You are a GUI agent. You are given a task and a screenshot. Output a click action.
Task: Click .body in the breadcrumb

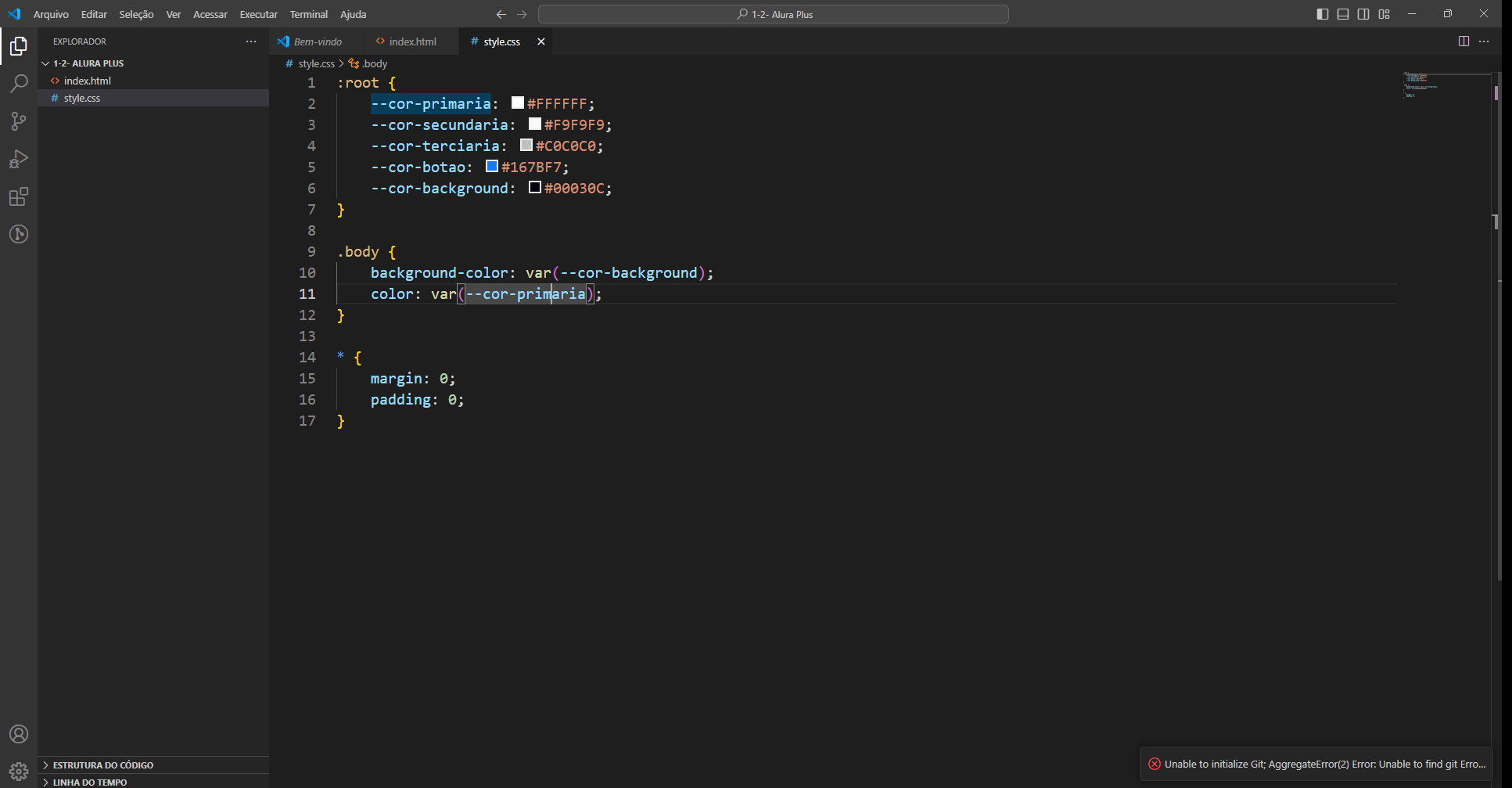coord(375,63)
